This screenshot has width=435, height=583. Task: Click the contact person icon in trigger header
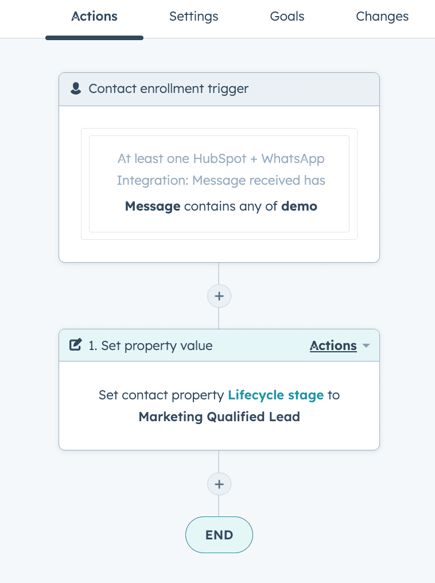coord(76,88)
